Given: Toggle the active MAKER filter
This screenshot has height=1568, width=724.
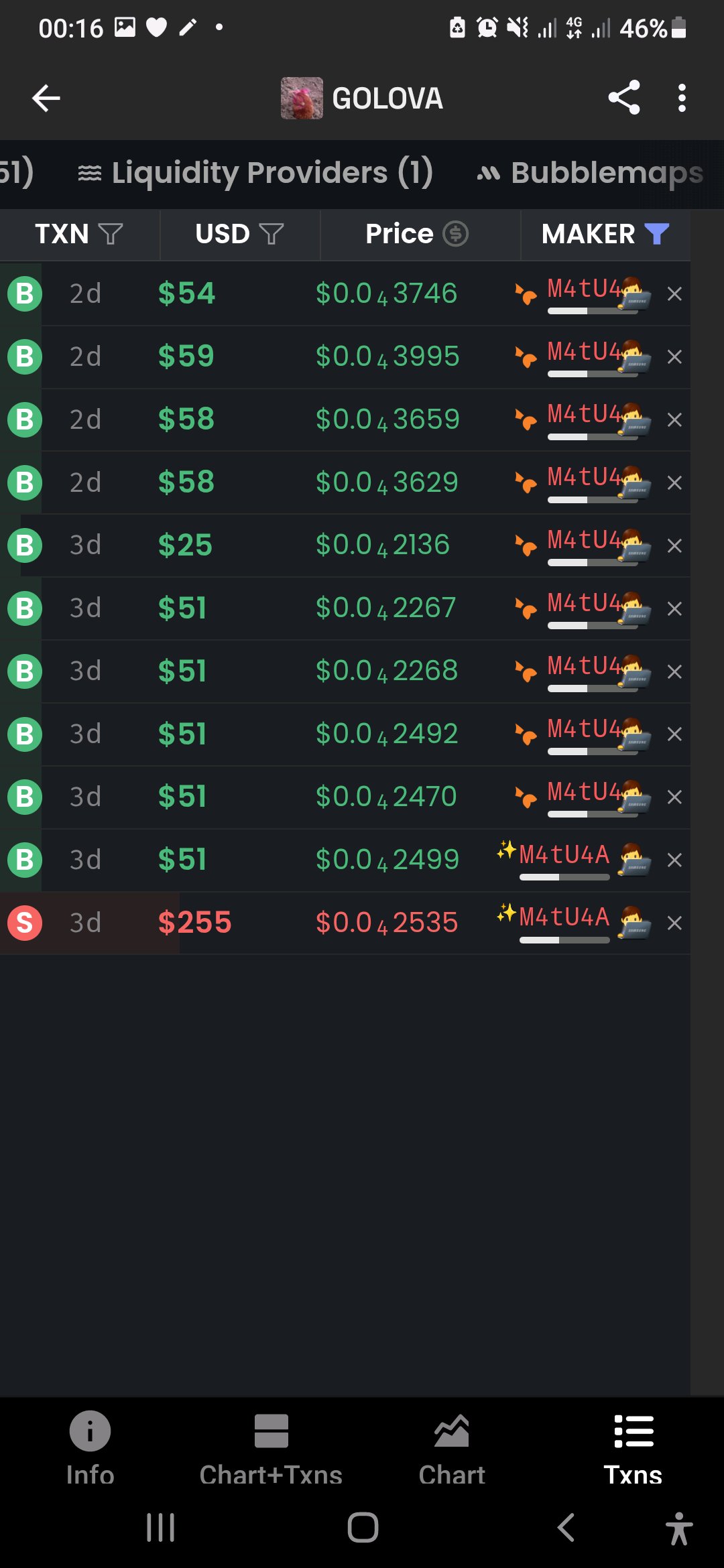Looking at the screenshot, I should tap(657, 234).
